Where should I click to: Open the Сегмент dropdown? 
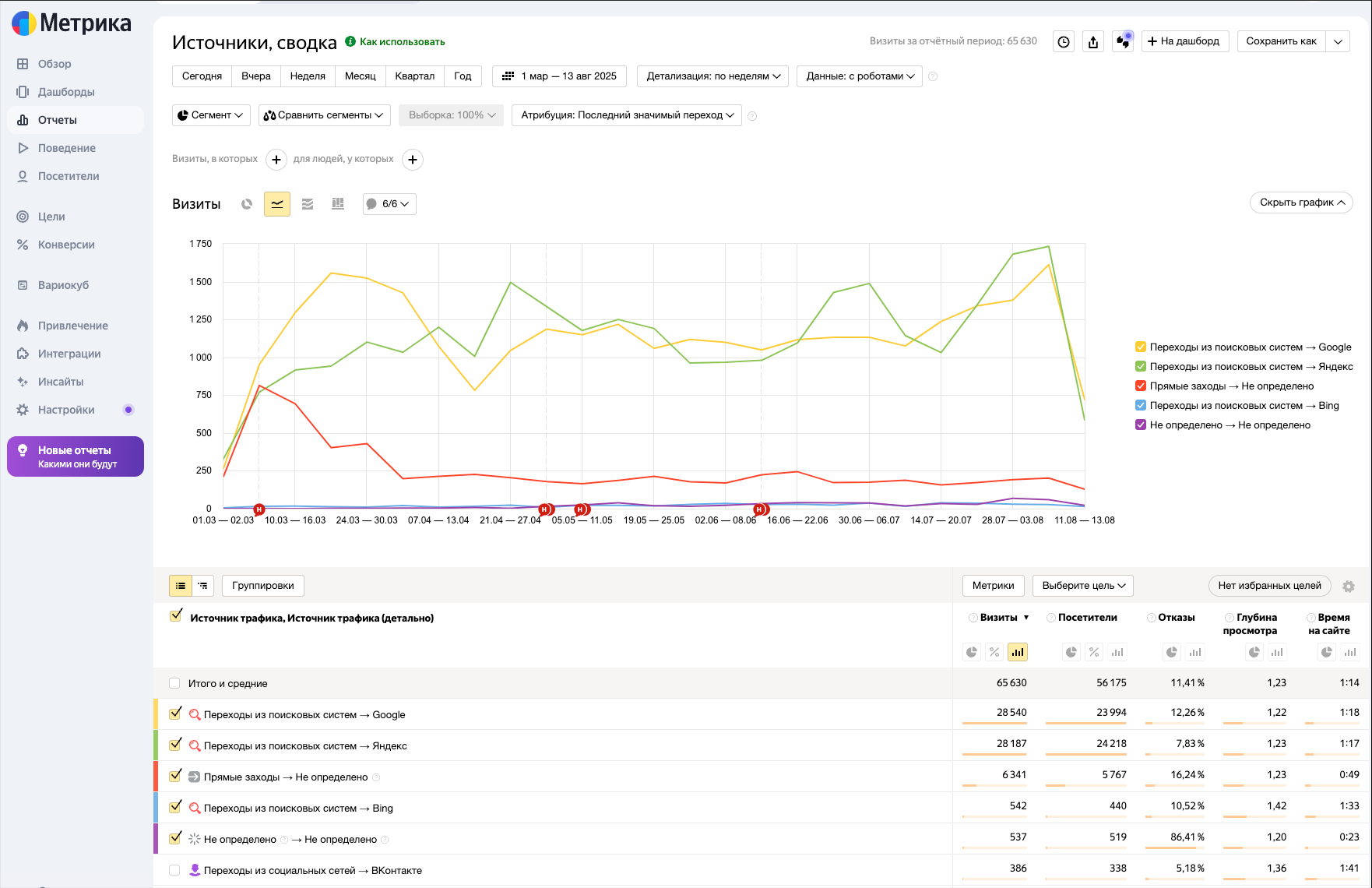pyautogui.click(x=211, y=115)
